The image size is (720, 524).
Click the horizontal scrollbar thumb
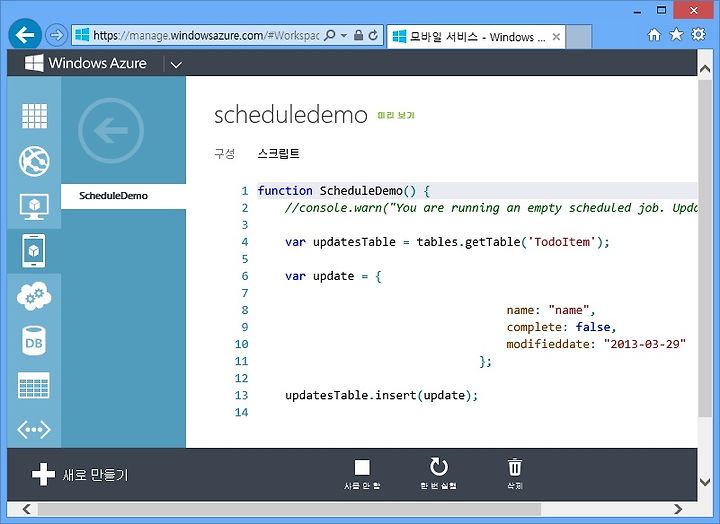[x=289, y=509]
